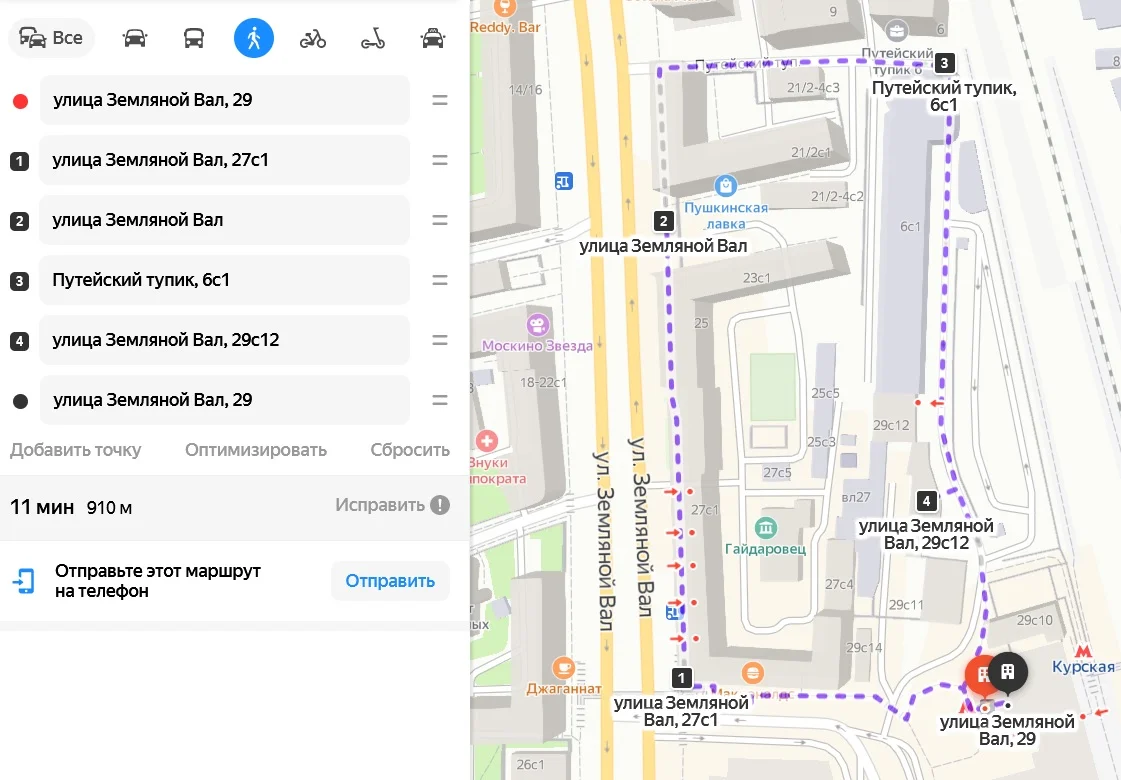Open the Reddy. Bar place icon
Screen dimensions: 1121x780
[505, 7]
